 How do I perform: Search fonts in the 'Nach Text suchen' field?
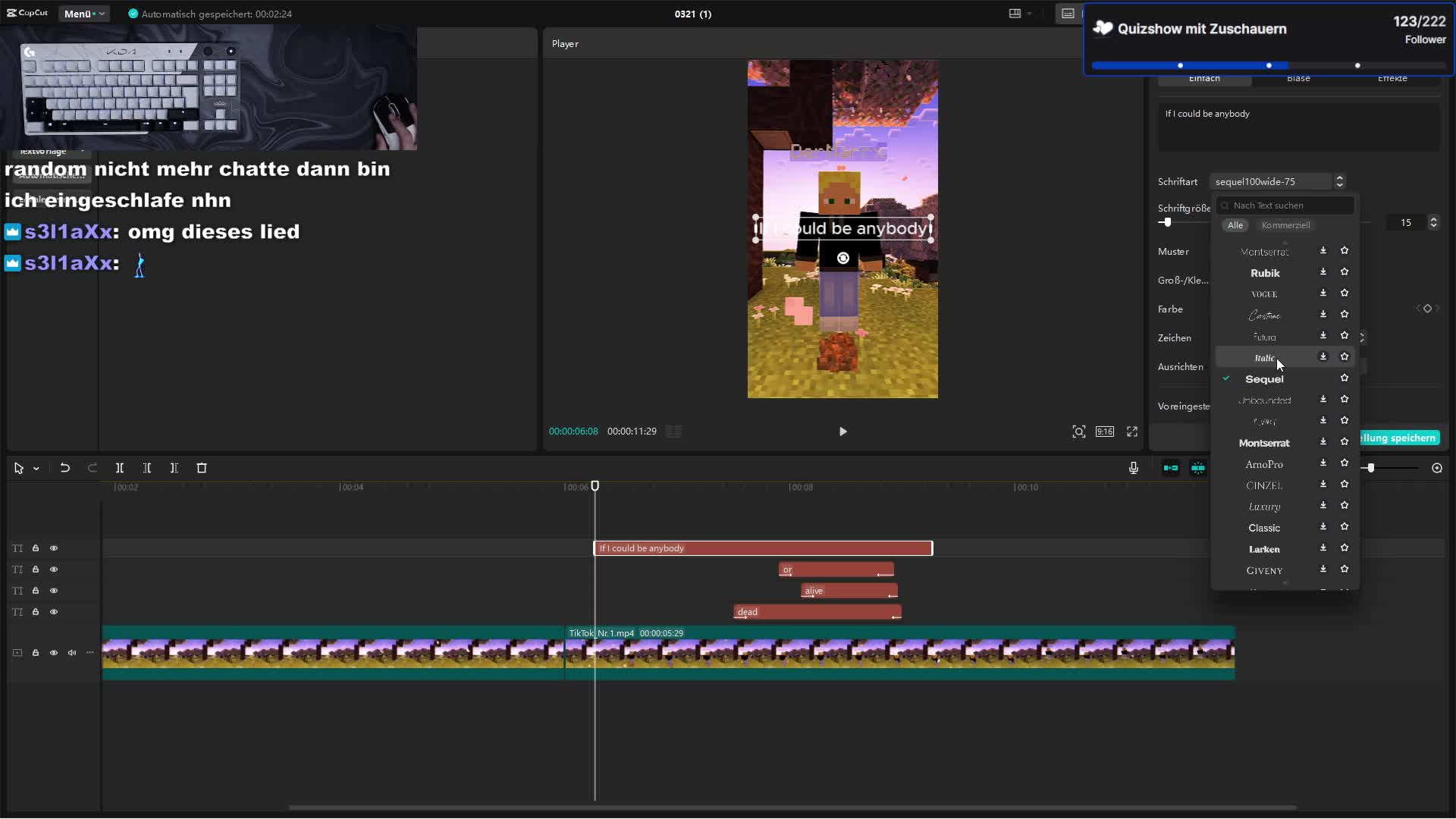click(1285, 206)
